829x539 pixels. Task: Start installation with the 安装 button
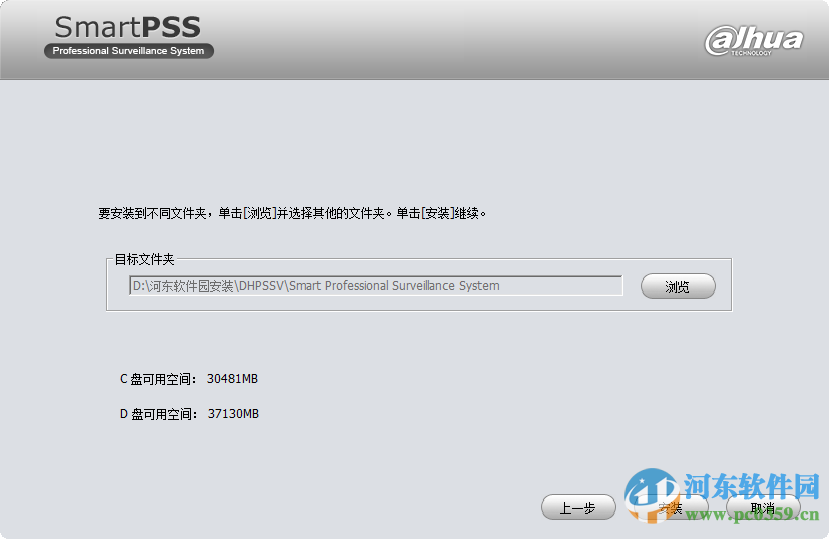pyautogui.click(x=671, y=508)
